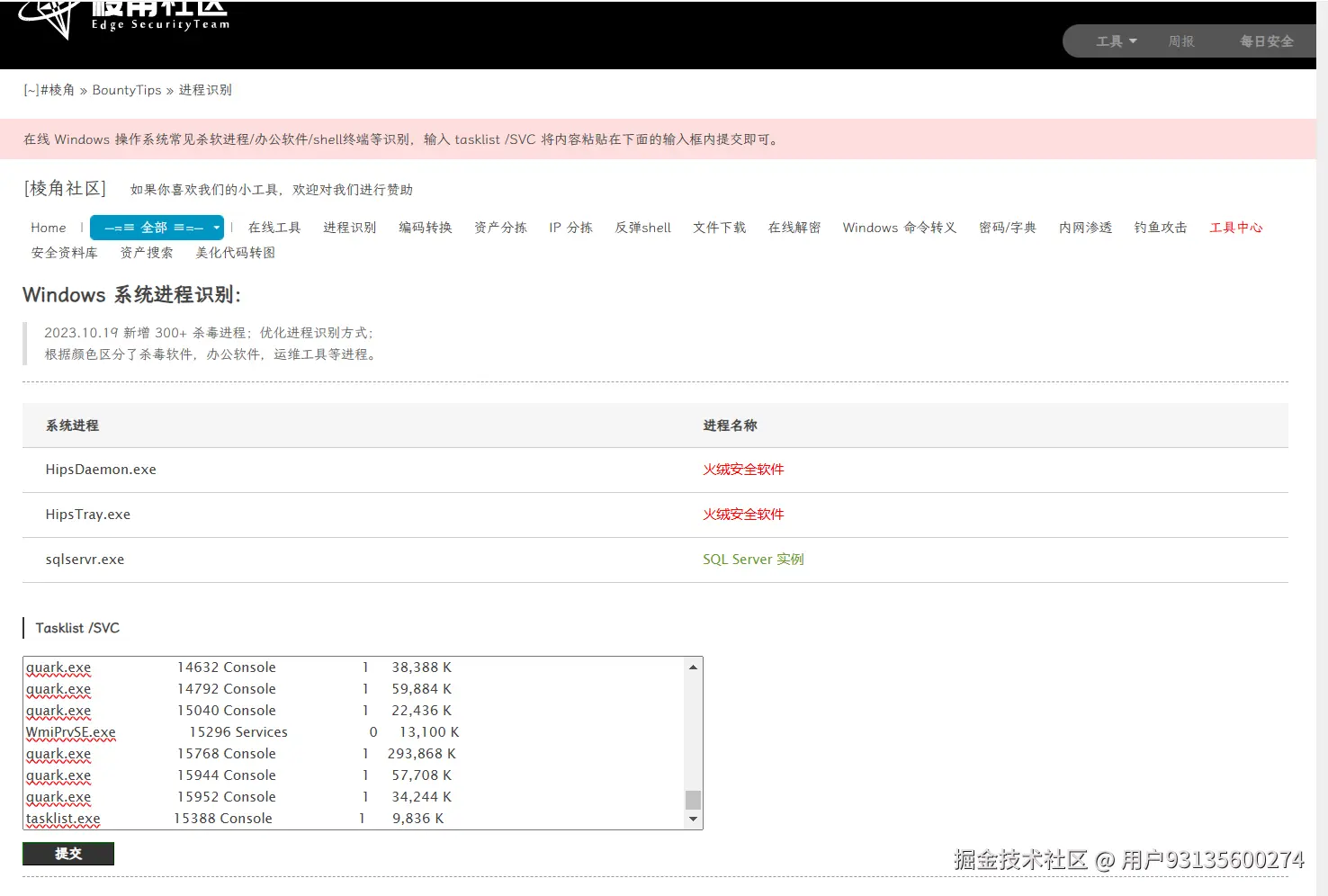Open Windows 命令转义 navigation item
This screenshot has height=896, width=1328.
pyautogui.click(x=899, y=228)
